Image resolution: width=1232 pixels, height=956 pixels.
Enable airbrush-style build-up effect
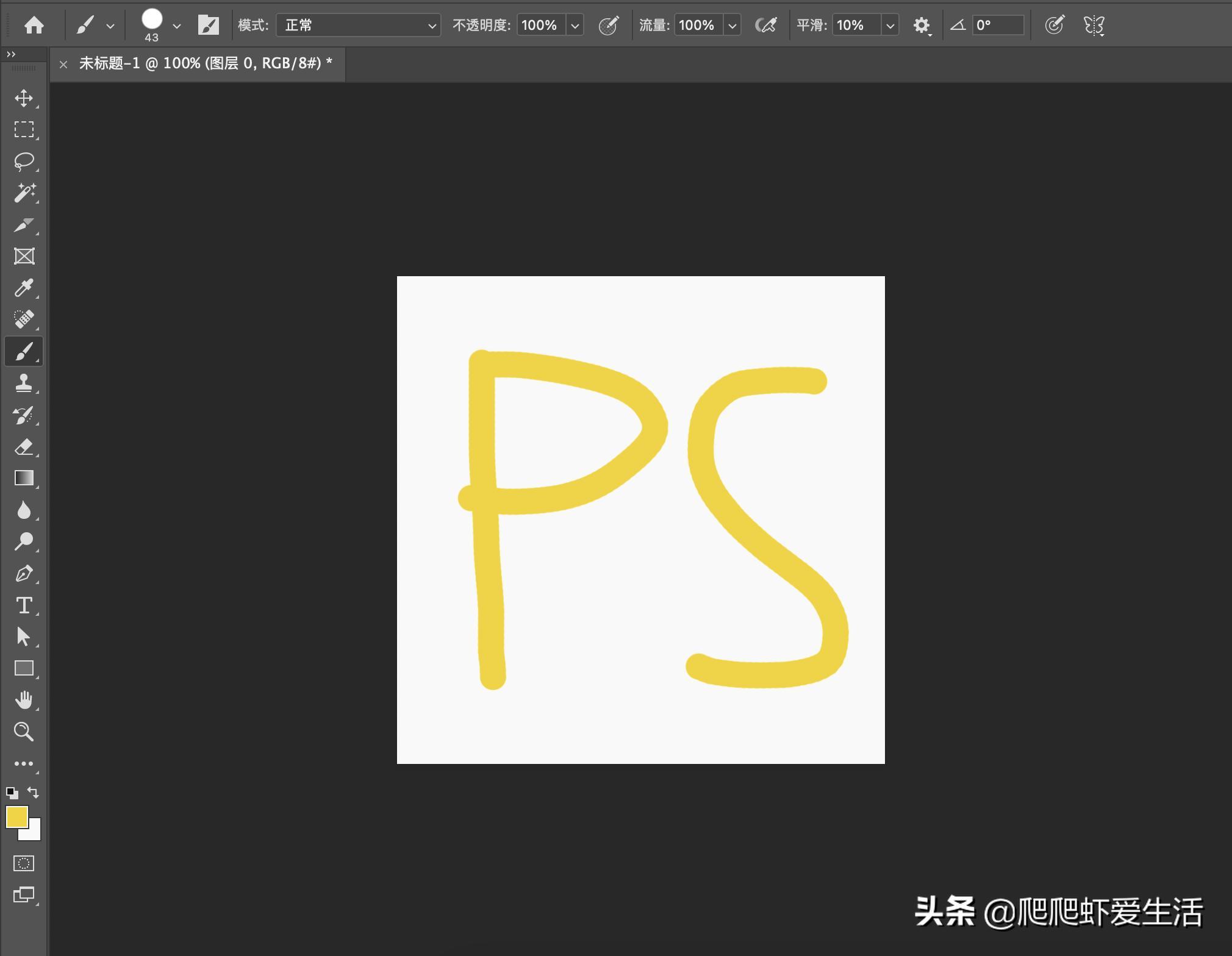point(765,25)
